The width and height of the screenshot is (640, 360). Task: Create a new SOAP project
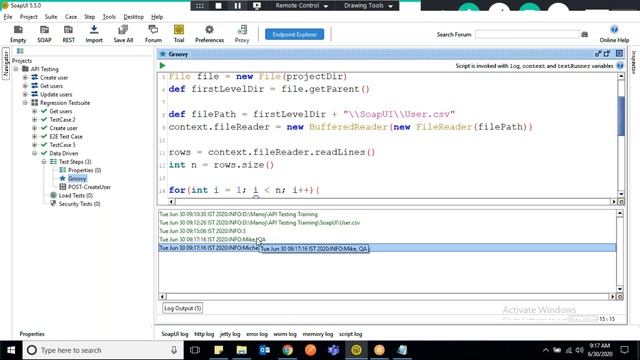44,34
